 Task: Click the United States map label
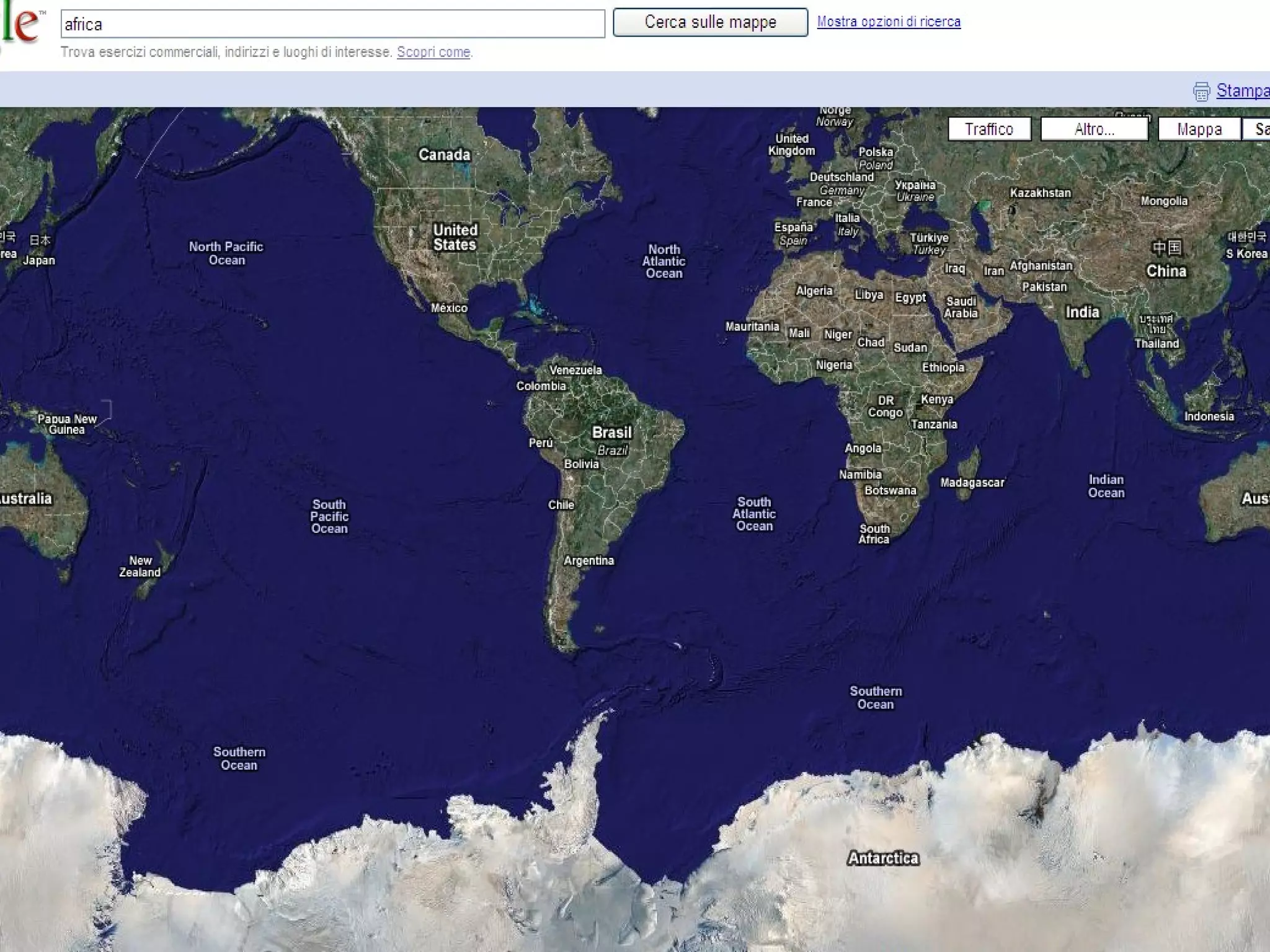coord(455,237)
